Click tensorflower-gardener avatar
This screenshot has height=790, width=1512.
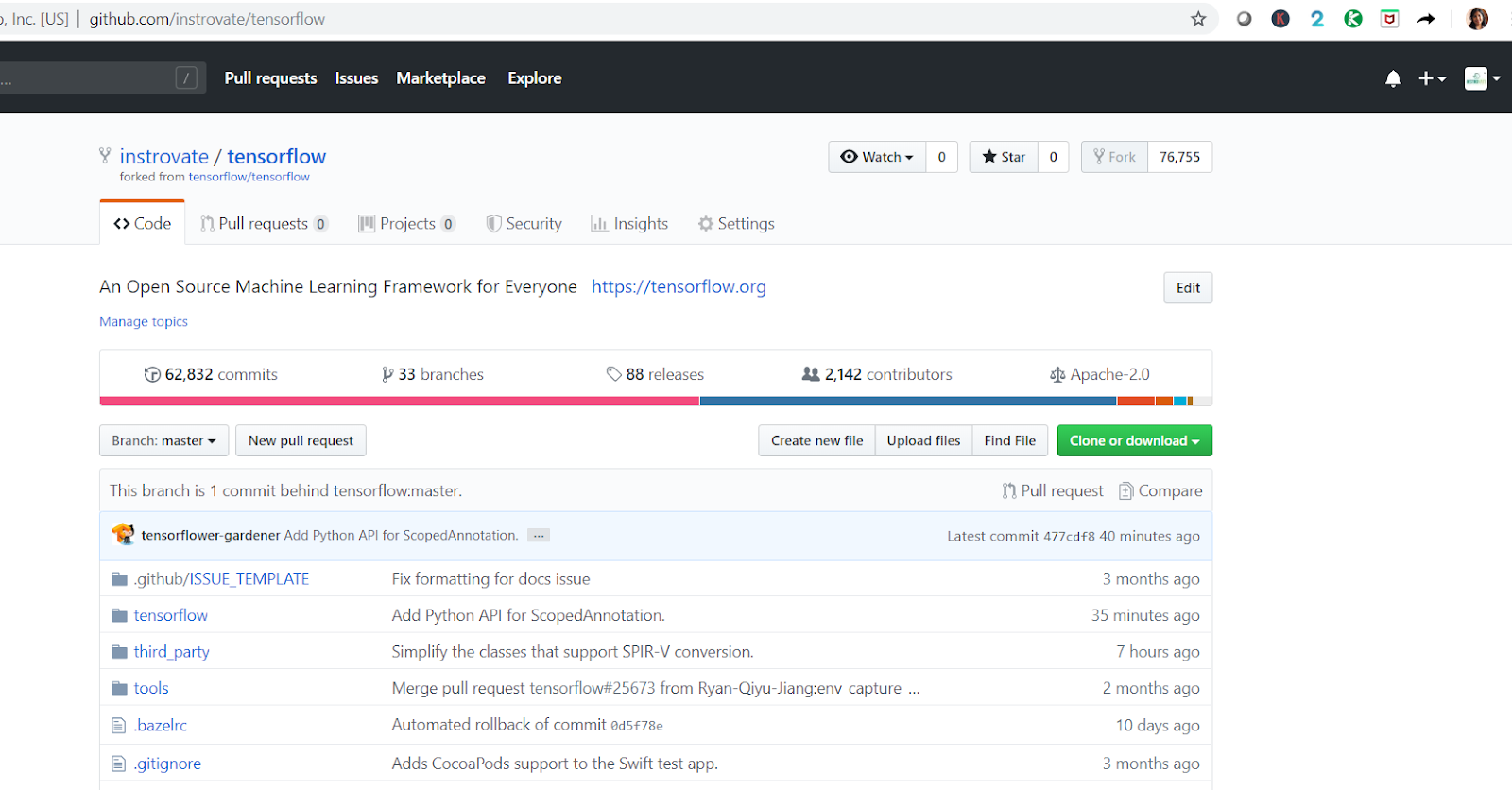click(123, 535)
